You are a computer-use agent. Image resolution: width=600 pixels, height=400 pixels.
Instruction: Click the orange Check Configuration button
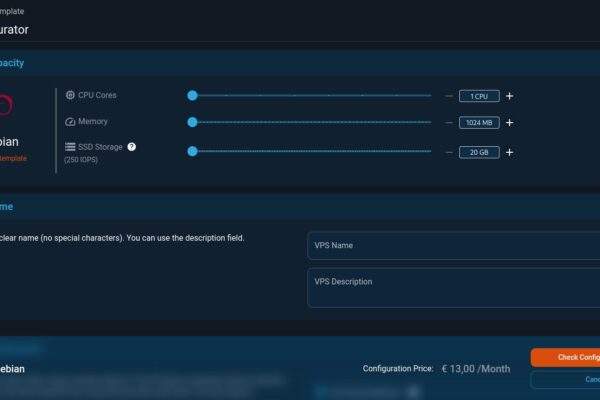coord(565,358)
